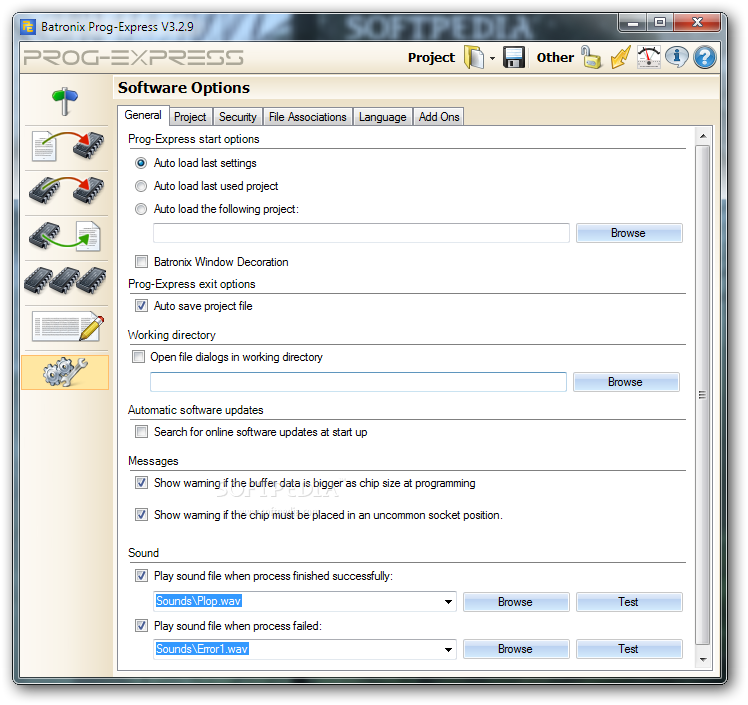748x705 pixels.
Task: Expand the Sounds\Error1.wav dropdown arrow
Action: point(448,650)
